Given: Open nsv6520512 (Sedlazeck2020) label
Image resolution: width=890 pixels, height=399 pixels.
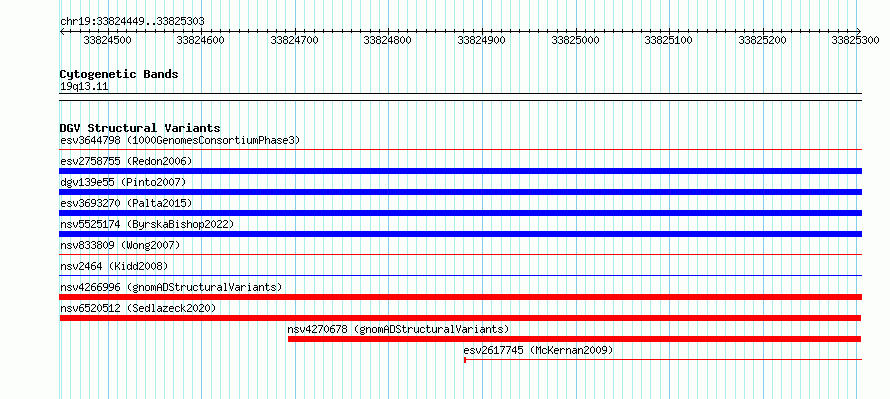Looking at the screenshot, I should coord(138,308).
